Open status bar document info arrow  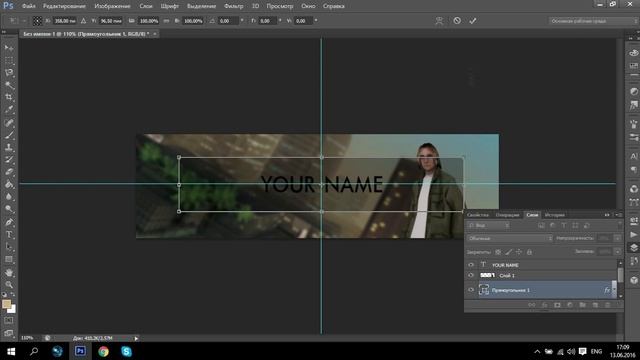pos(136,338)
